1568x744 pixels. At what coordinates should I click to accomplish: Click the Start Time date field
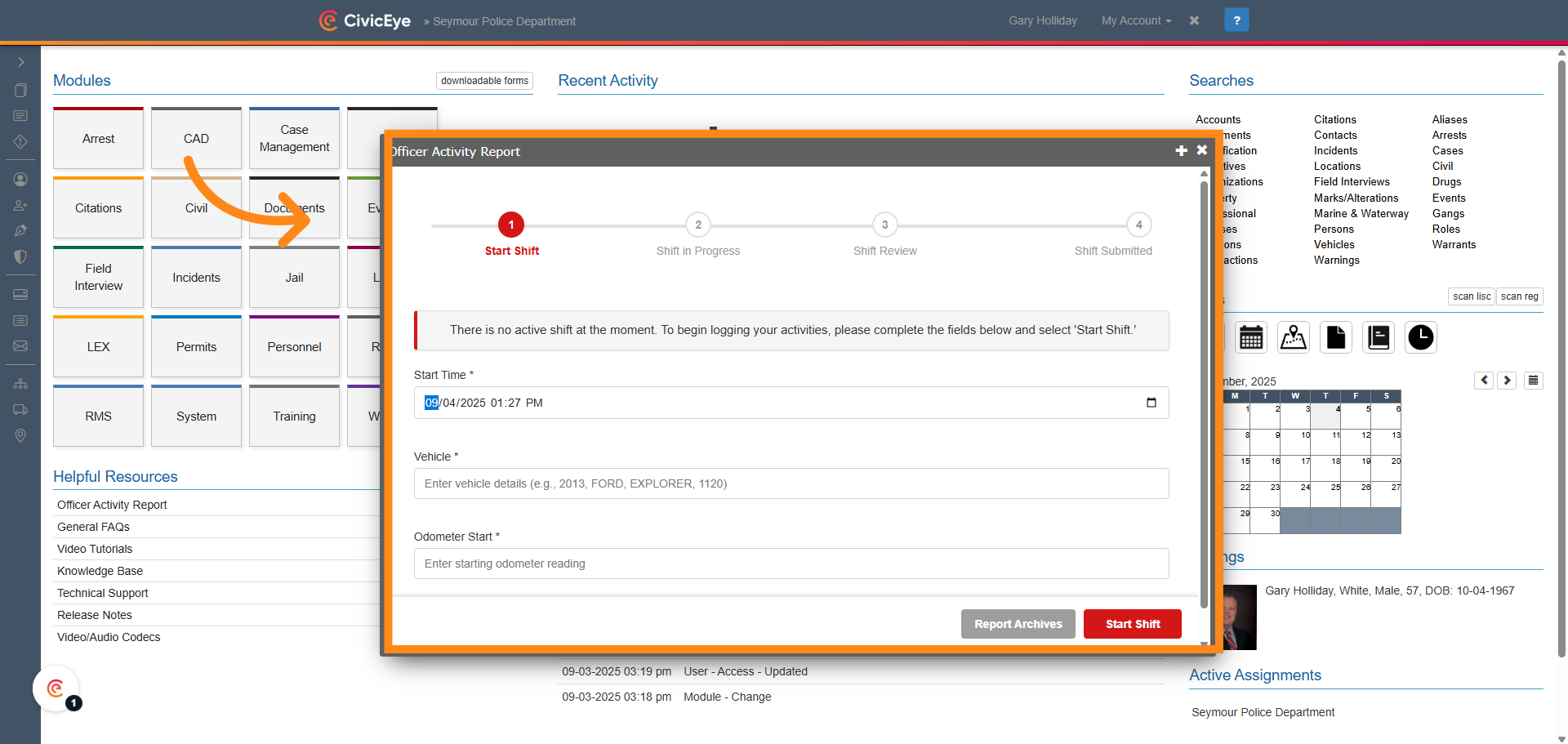(x=791, y=403)
